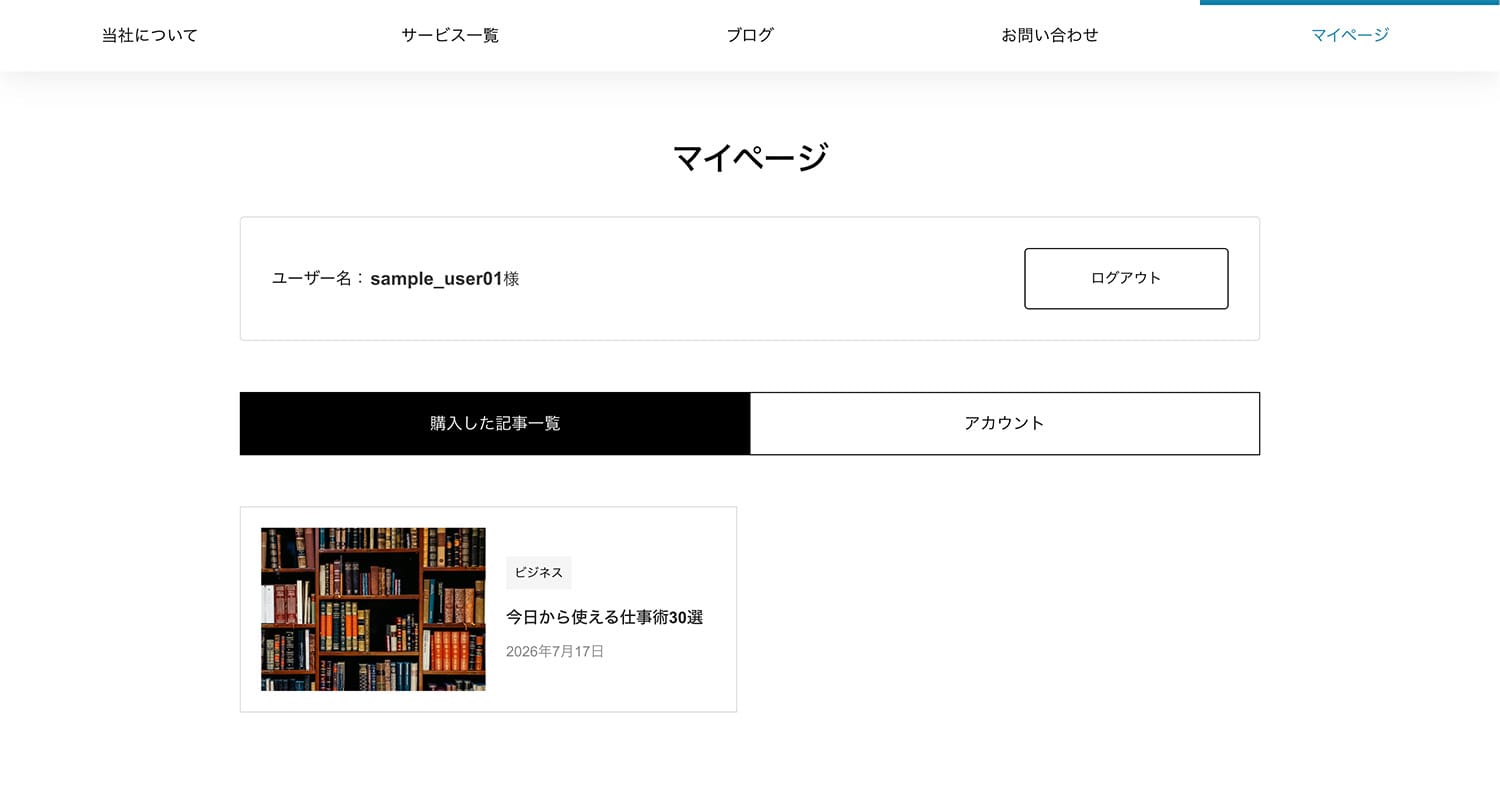
Task: Switch to the アカウント tab
Action: click(1005, 423)
